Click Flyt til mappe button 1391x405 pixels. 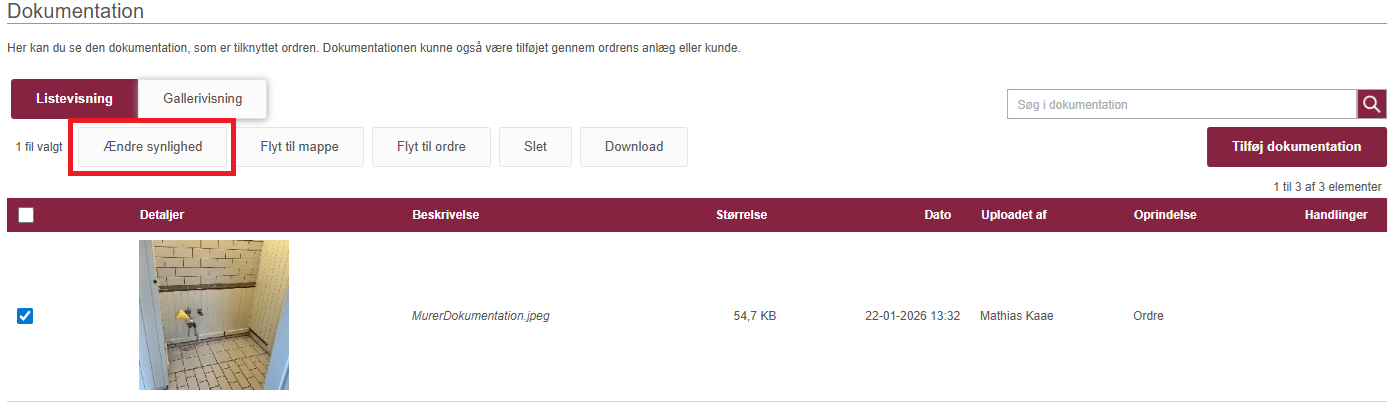[x=299, y=147]
